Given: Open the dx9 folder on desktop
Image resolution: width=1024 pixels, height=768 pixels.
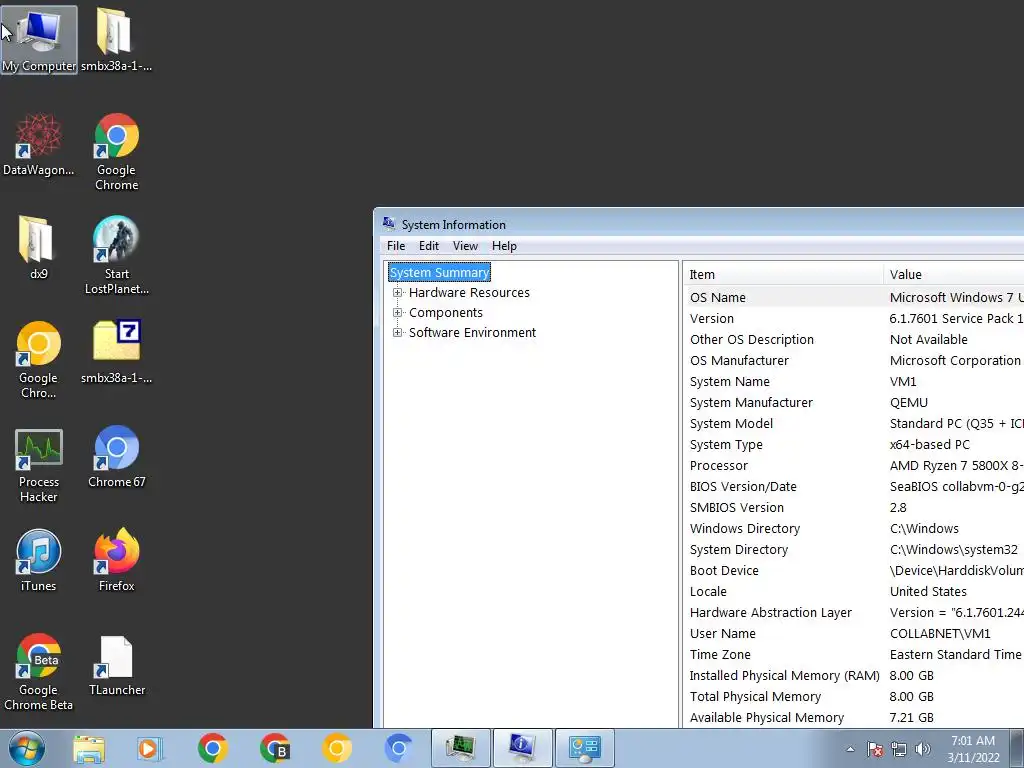Looking at the screenshot, I should pos(39,248).
